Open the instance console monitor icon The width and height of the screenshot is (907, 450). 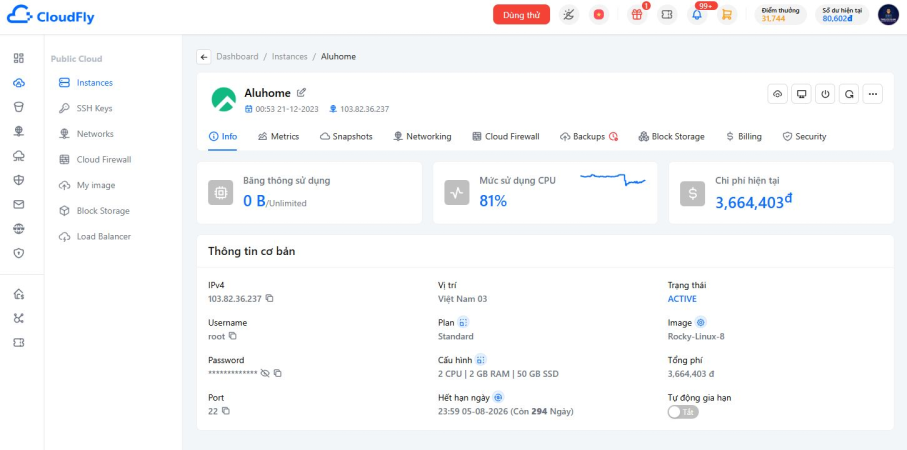[801, 94]
